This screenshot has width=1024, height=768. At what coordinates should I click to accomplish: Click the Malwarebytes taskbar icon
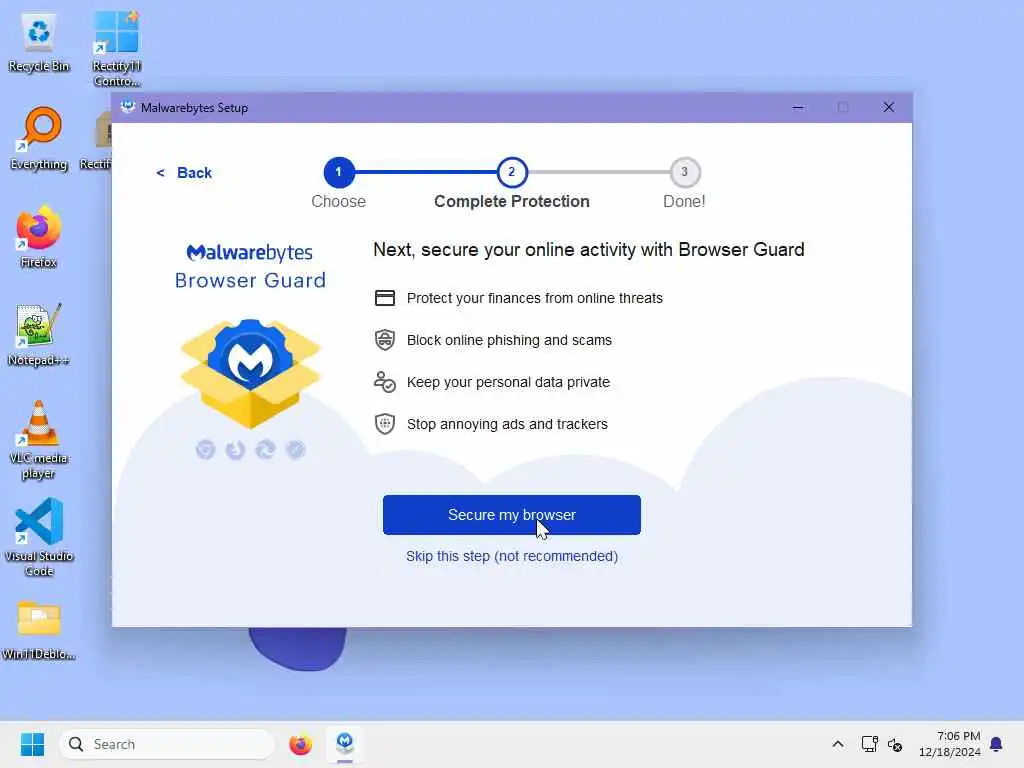pyautogui.click(x=345, y=744)
